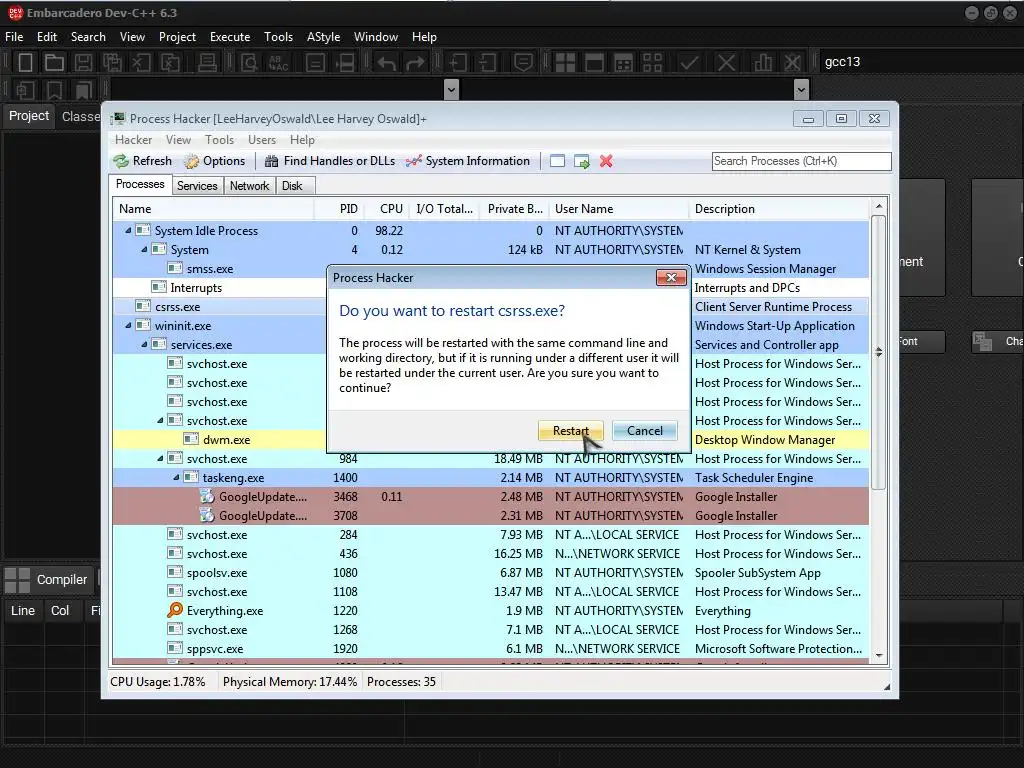
Task: Click the Print icon in Dev-C++ toolbar
Action: pyautogui.click(x=207, y=62)
